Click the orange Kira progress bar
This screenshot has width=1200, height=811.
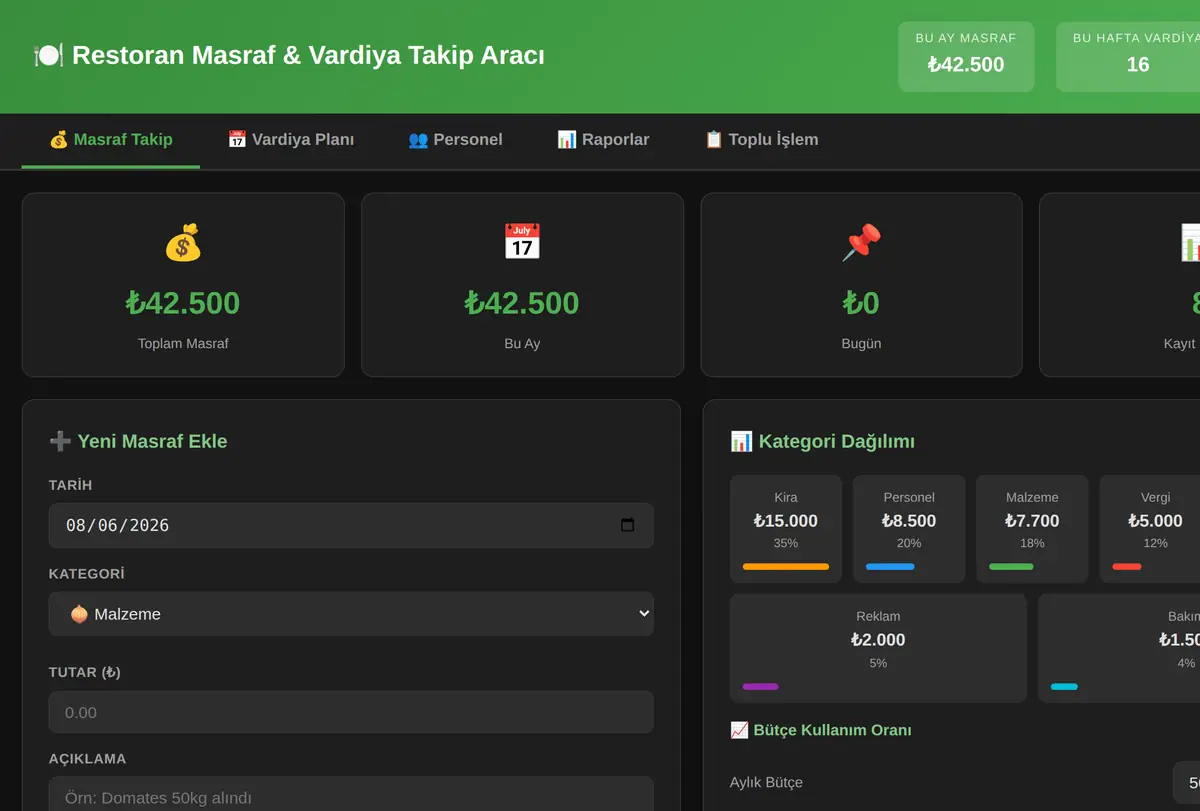click(786, 567)
